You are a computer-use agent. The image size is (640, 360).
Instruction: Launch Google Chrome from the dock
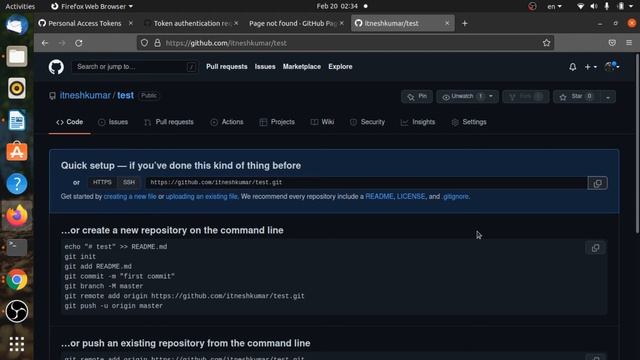pos(17,279)
